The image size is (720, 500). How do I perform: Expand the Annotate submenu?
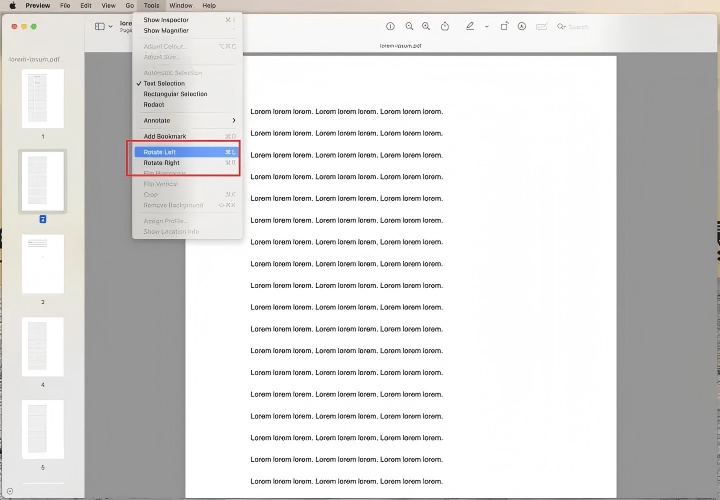[x=187, y=120]
